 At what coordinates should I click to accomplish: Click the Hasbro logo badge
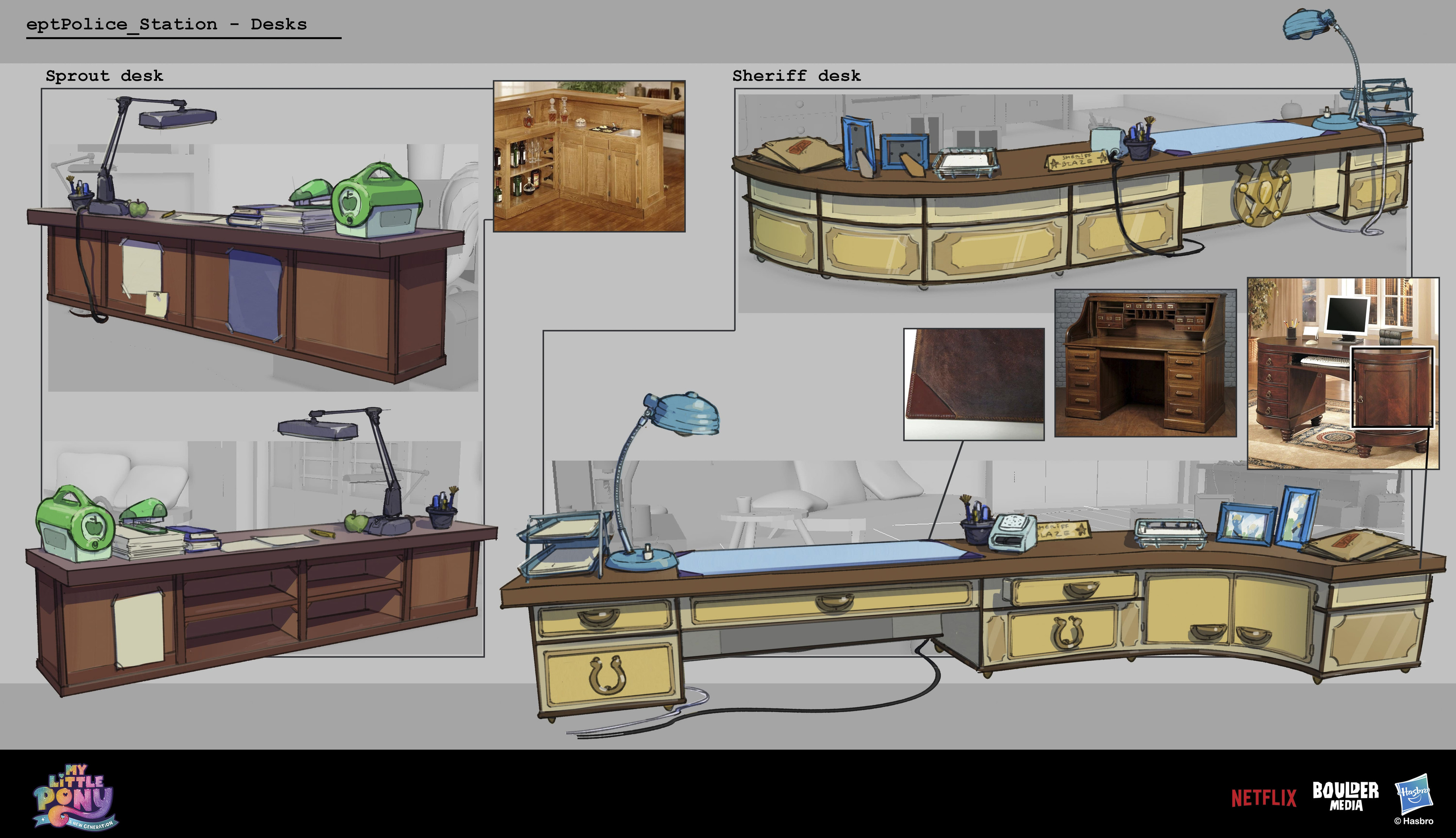[x=1414, y=794]
